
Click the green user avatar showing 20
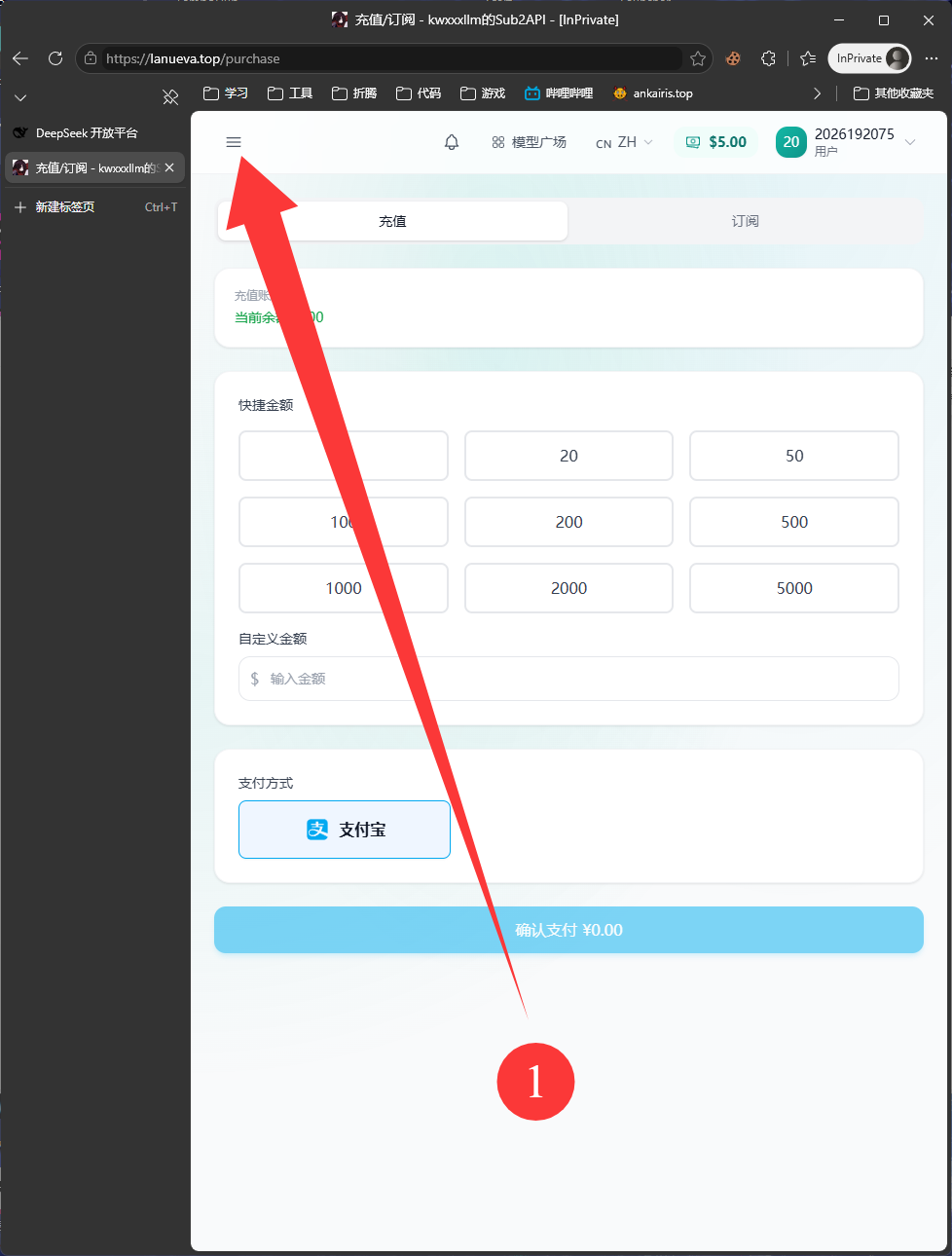point(791,142)
